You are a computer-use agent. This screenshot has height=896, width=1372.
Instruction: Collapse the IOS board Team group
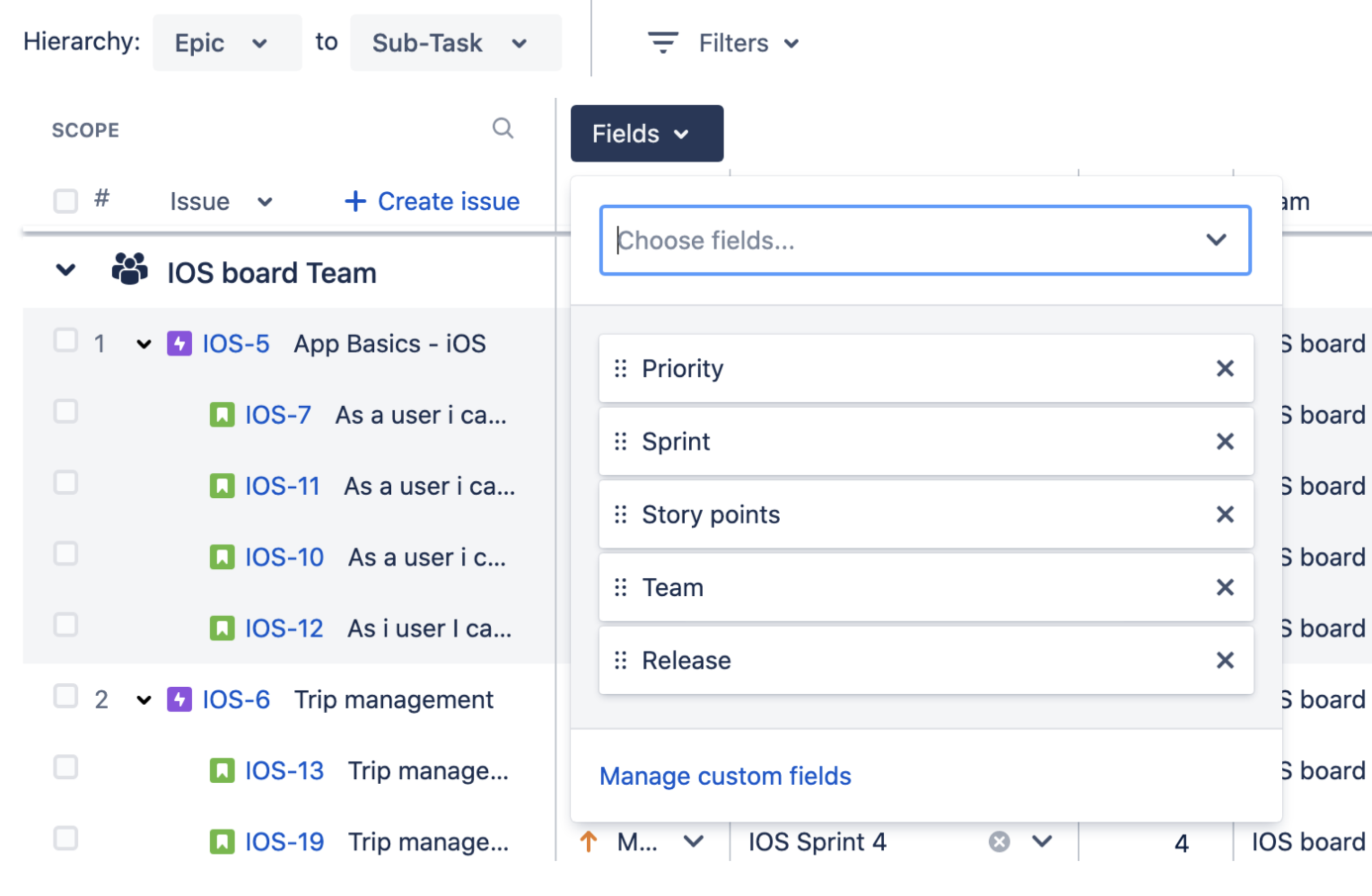click(x=66, y=270)
